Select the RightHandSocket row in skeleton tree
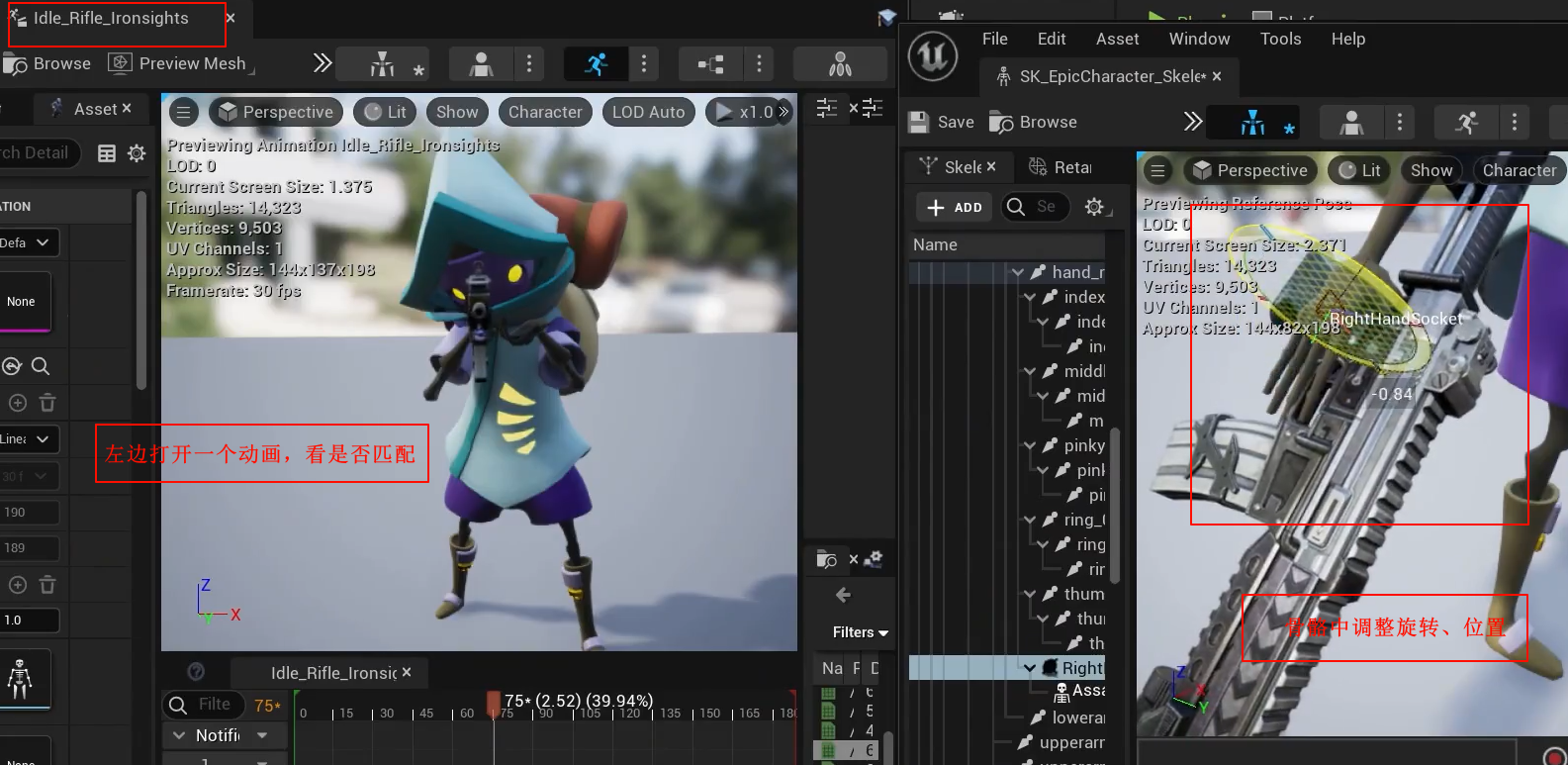Viewport: 1568px width, 765px height. tap(1007, 668)
